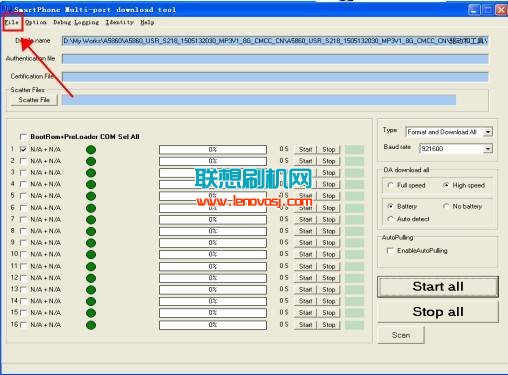
Task: Check port 13 checkbox
Action: point(23,290)
